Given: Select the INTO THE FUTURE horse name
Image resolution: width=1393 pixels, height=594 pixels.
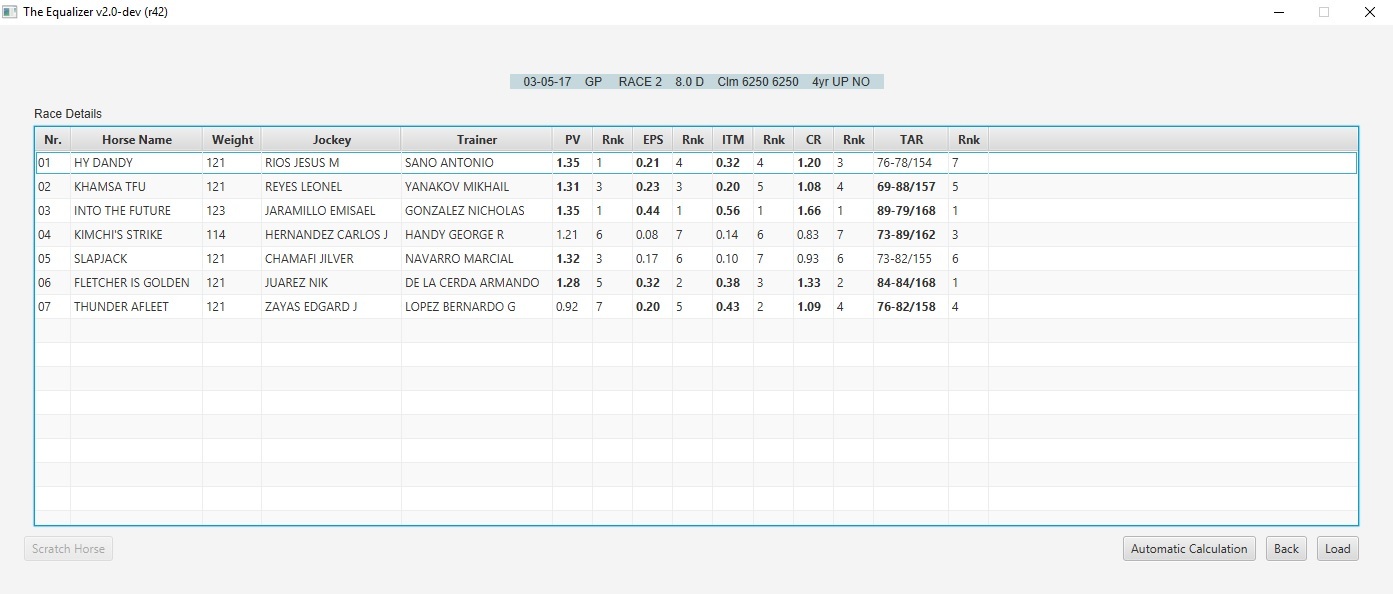Looking at the screenshot, I should (x=122, y=211).
